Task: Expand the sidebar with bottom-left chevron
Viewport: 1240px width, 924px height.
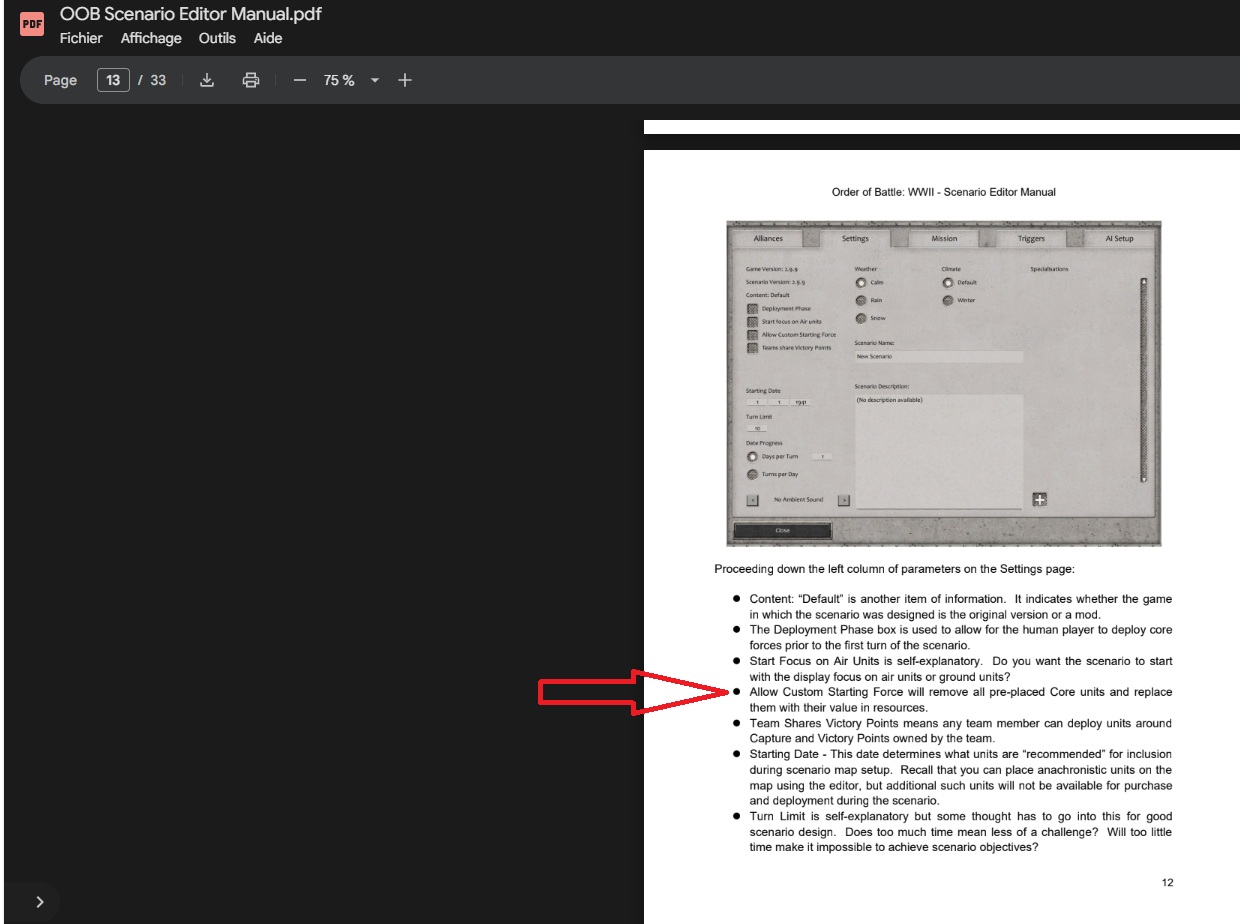Action: pos(39,901)
